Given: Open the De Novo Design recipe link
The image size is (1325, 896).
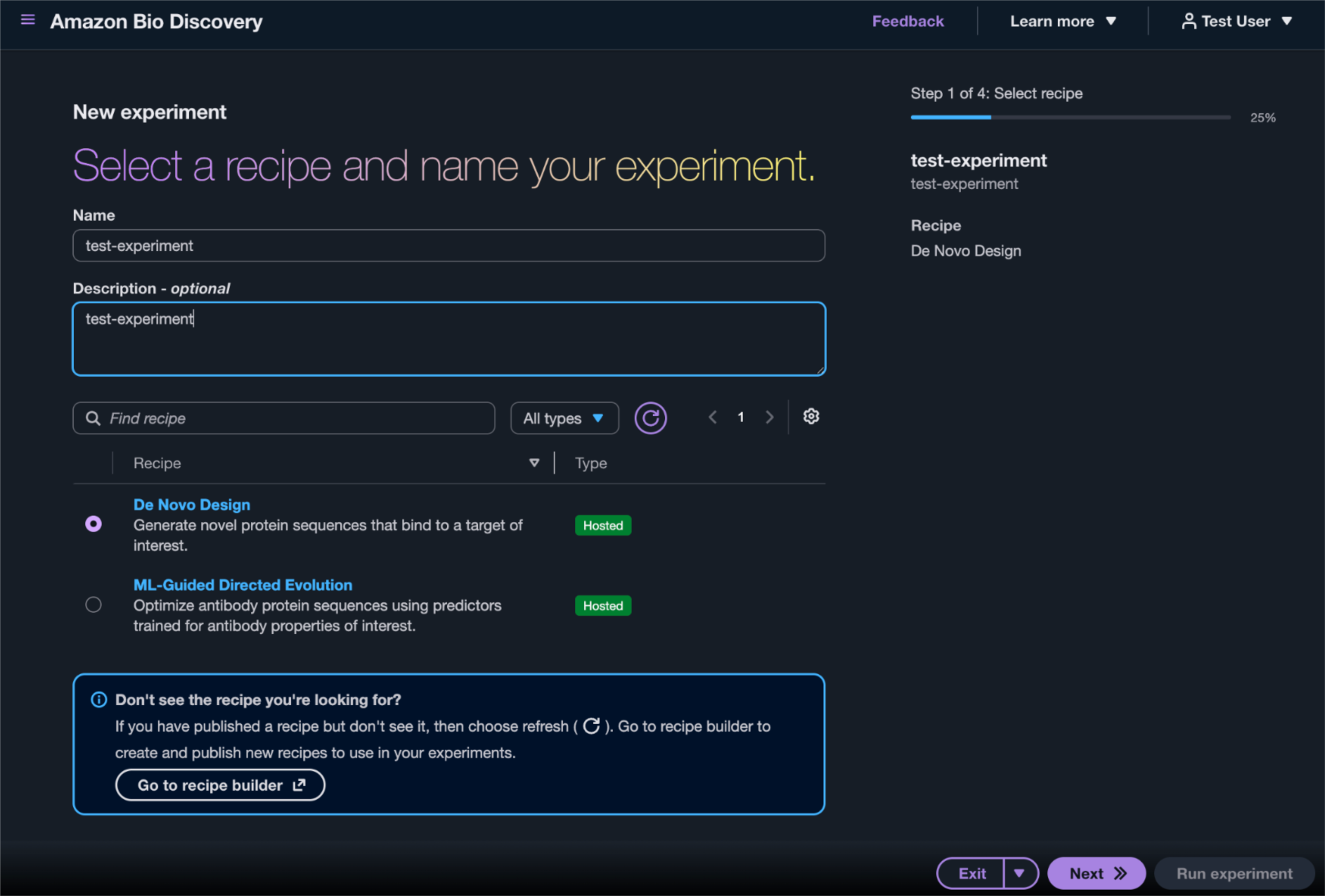Looking at the screenshot, I should pos(192,505).
